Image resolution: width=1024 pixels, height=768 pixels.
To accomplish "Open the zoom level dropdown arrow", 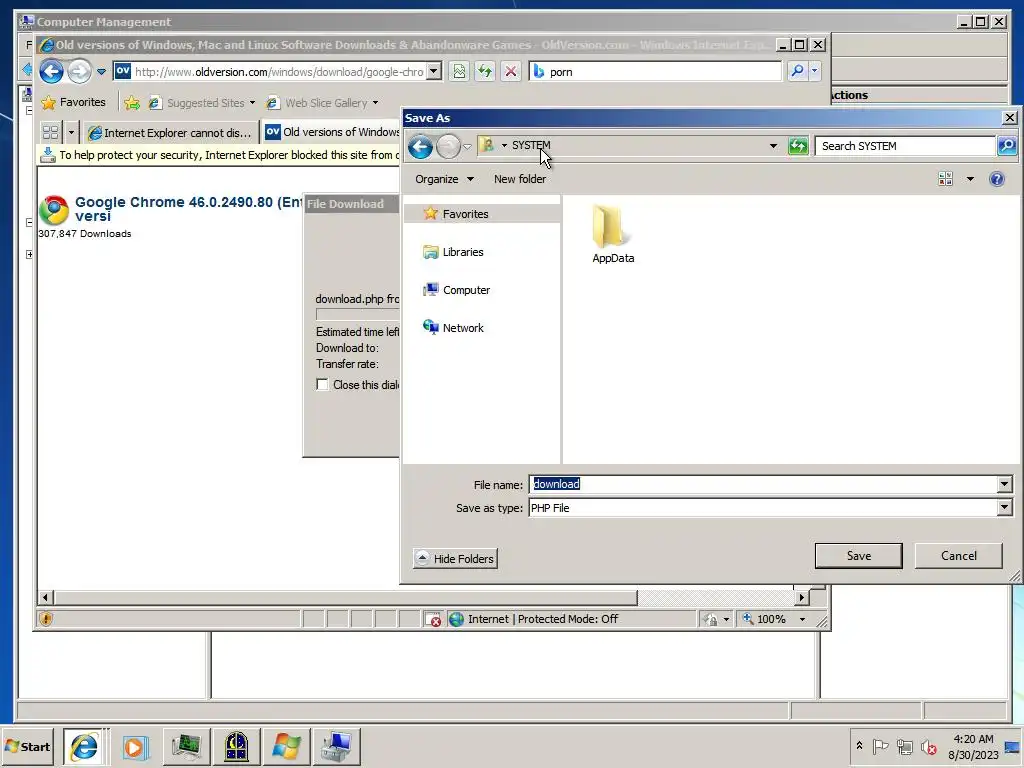I will tap(802, 619).
